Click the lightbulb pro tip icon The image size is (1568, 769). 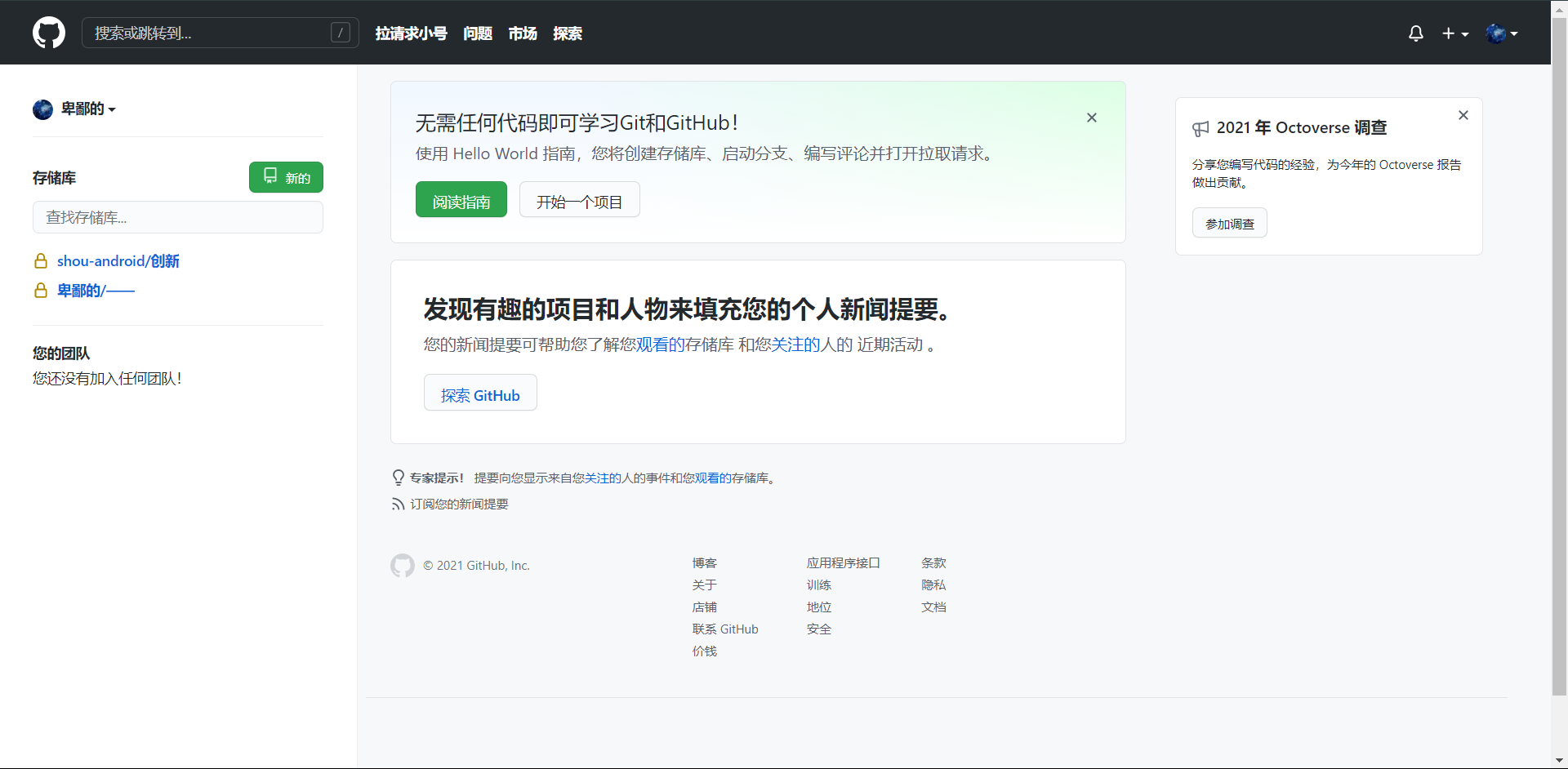[399, 478]
